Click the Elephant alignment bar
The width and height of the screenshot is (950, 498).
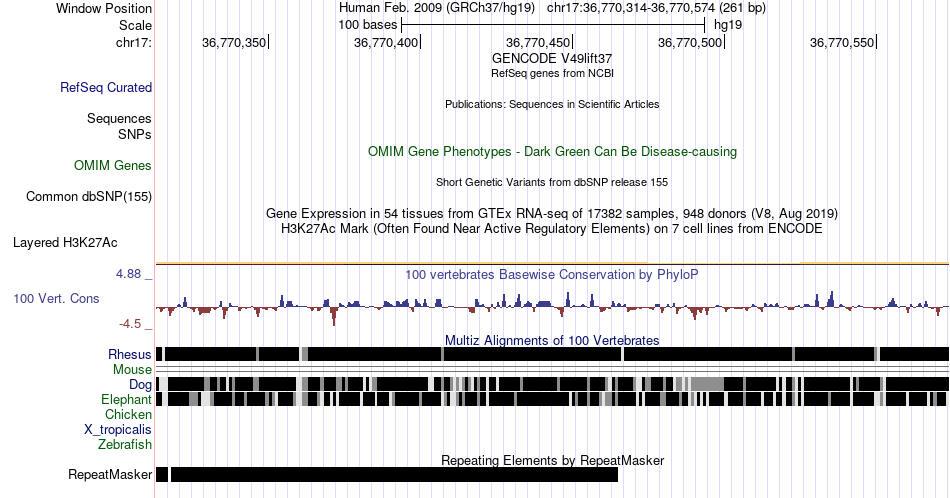click(553, 399)
